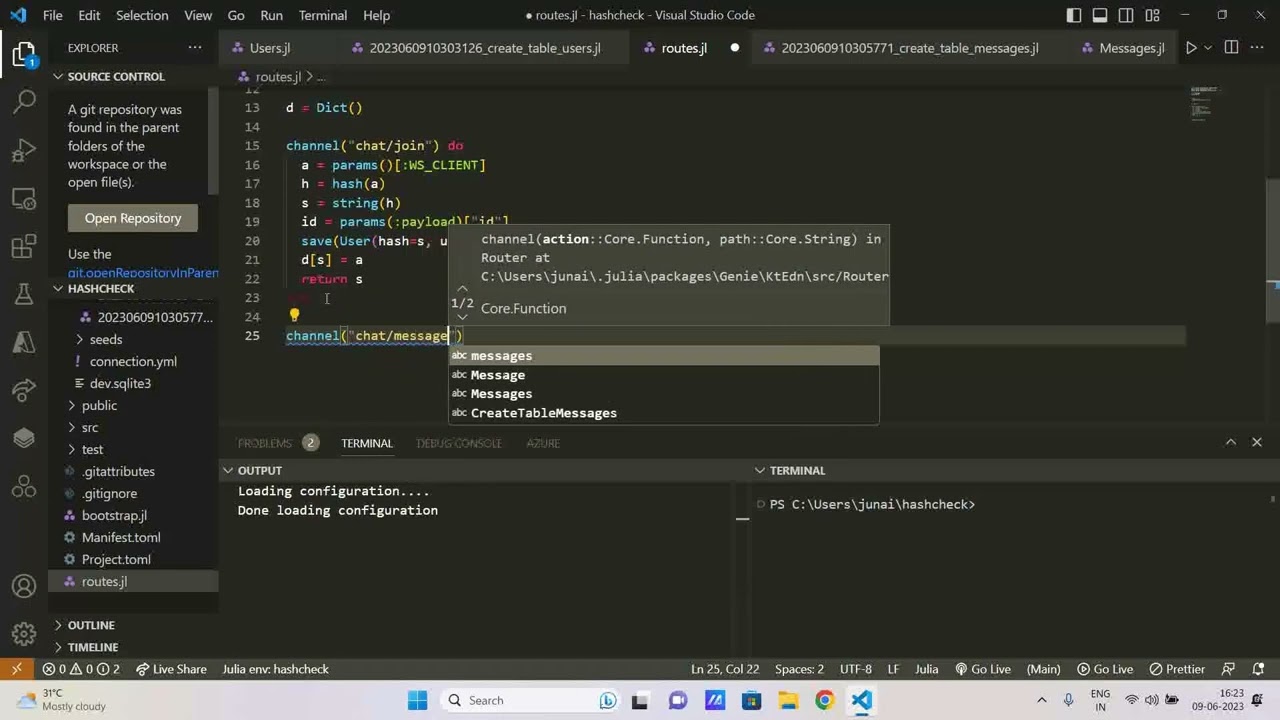1280x720 pixels.
Task: Click the Open Repository button
Action: [133, 218]
